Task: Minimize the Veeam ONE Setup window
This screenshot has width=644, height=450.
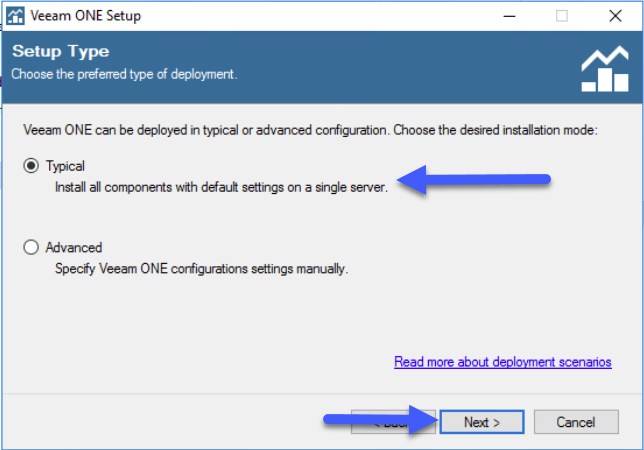Action: 509,16
